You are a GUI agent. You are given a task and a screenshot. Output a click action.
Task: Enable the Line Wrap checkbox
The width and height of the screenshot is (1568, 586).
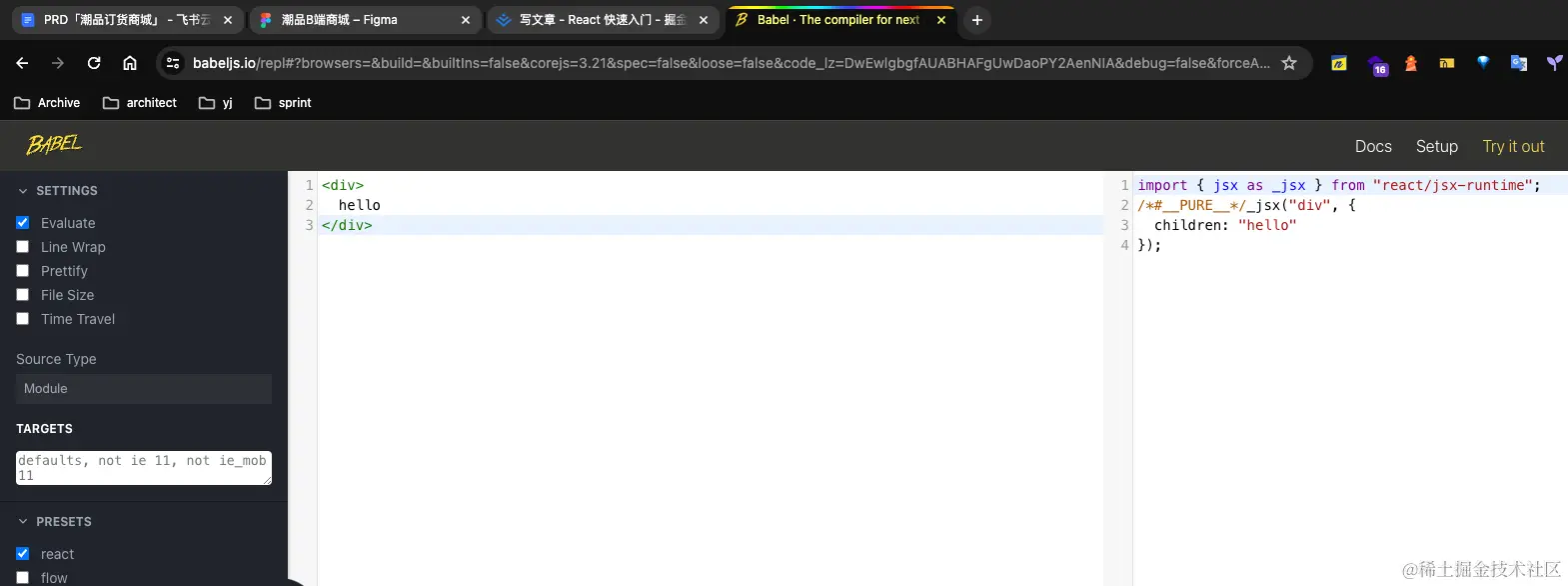tap(23, 247)
